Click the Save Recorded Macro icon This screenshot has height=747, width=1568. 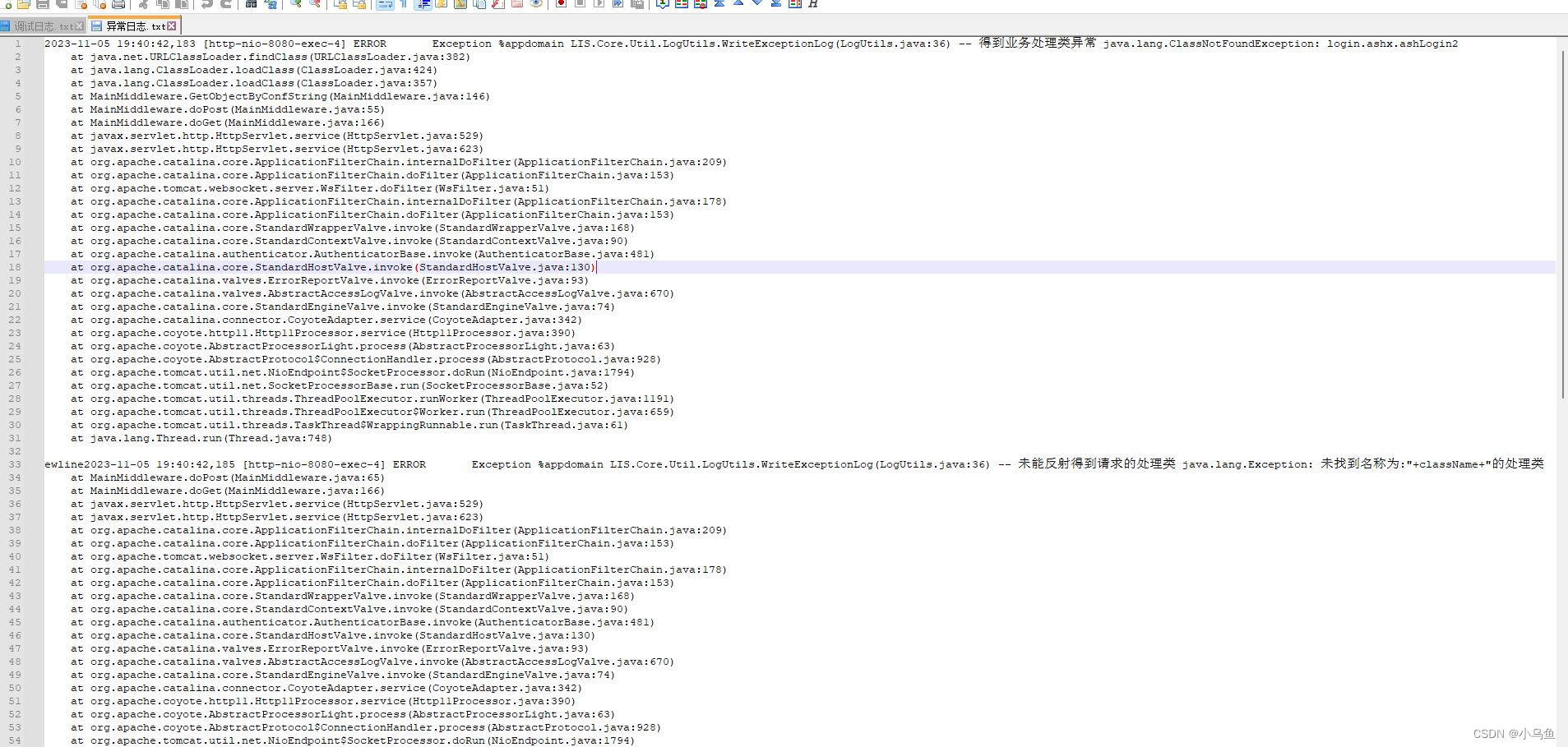click(637, 3)
